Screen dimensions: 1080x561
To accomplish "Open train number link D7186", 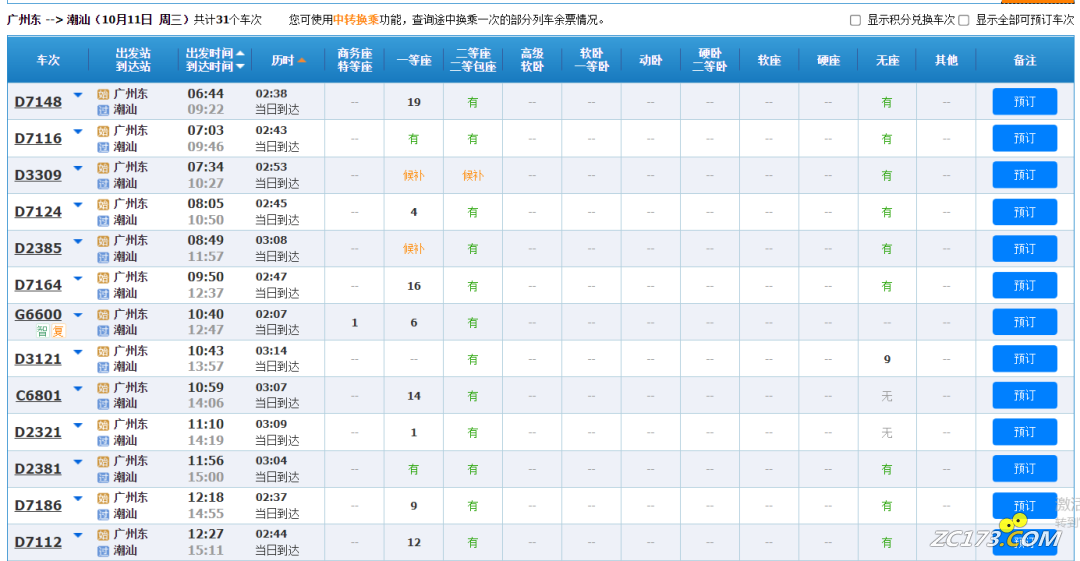I will [39, 505].
